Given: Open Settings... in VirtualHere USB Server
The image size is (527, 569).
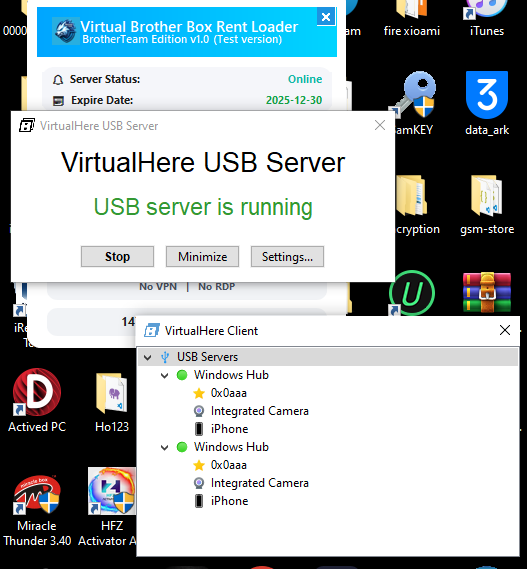Looking at the screenshot, I should [287, 257].
